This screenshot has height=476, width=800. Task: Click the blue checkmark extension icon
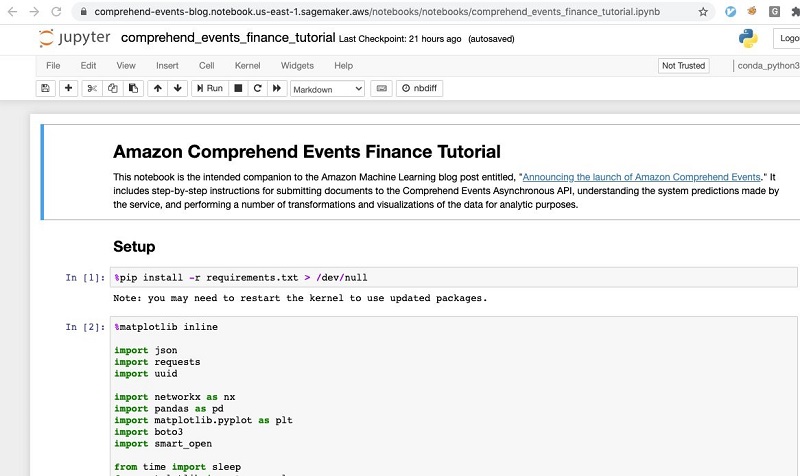coord(731,11)
